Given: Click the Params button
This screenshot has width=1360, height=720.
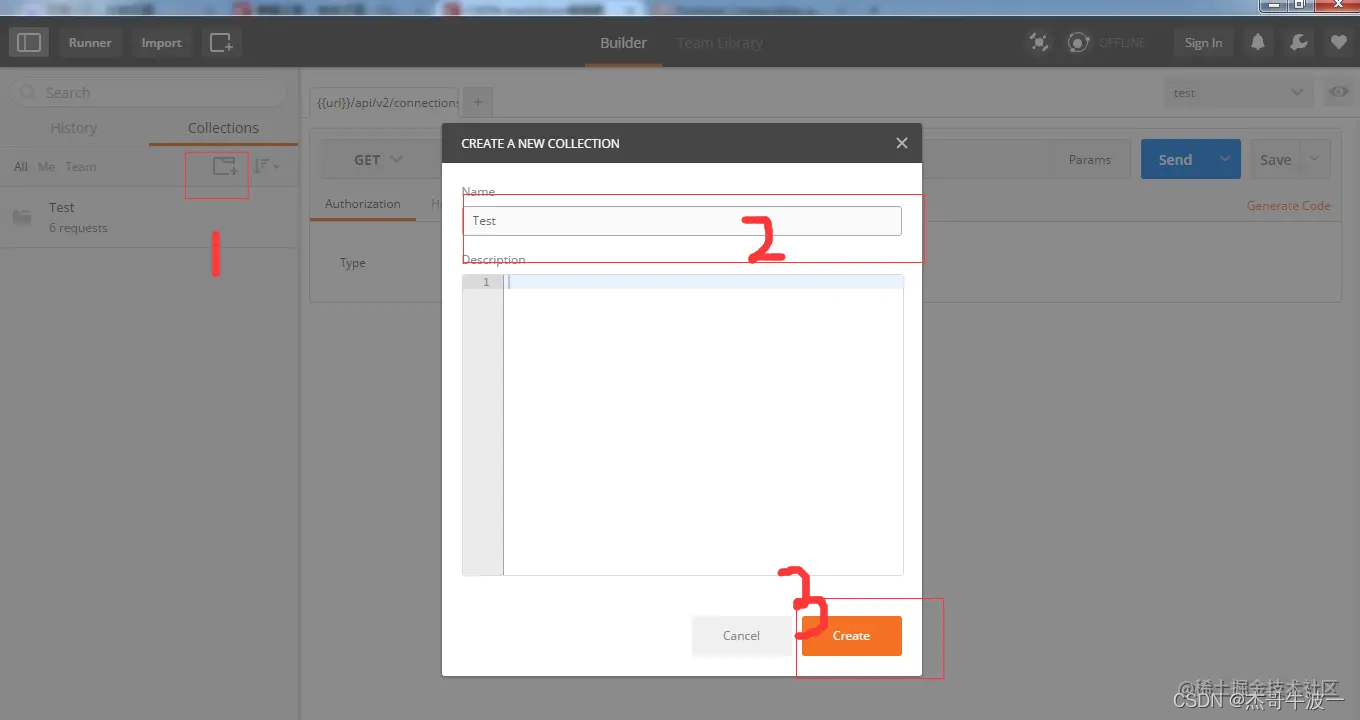Looking at the screenshot, I should point(1090,160).
